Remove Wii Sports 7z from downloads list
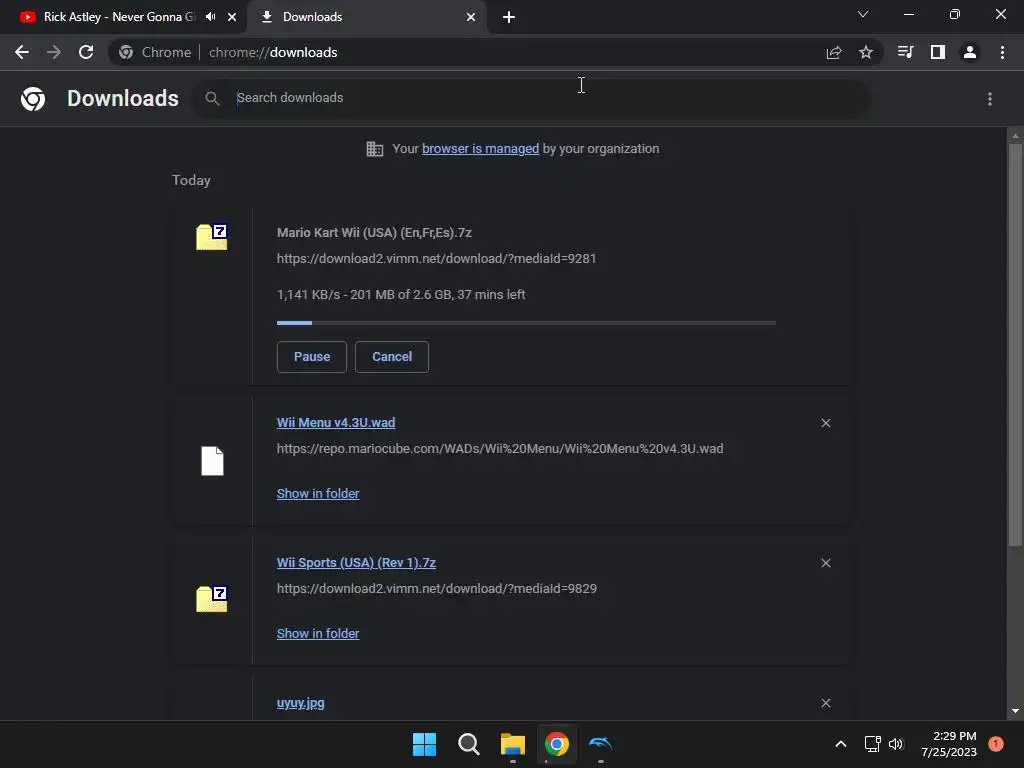The image size is (1024, 768). tap(825, 563)
